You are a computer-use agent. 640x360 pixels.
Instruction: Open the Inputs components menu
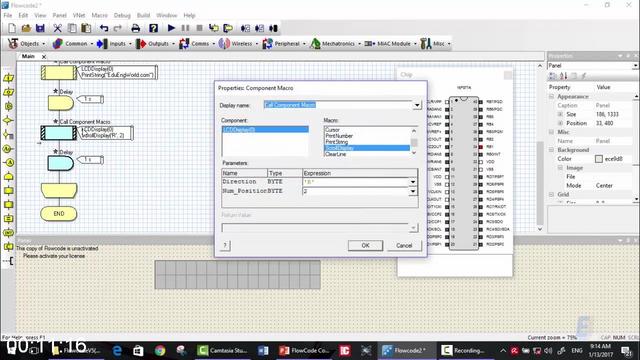(114, 44)
